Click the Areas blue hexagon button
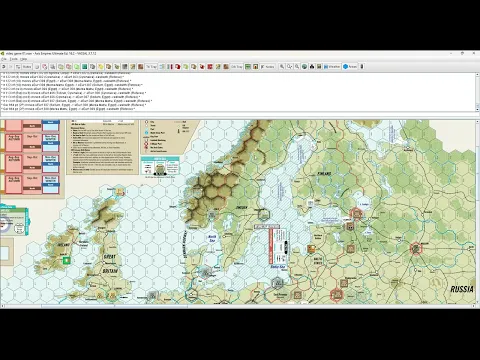 350,67
